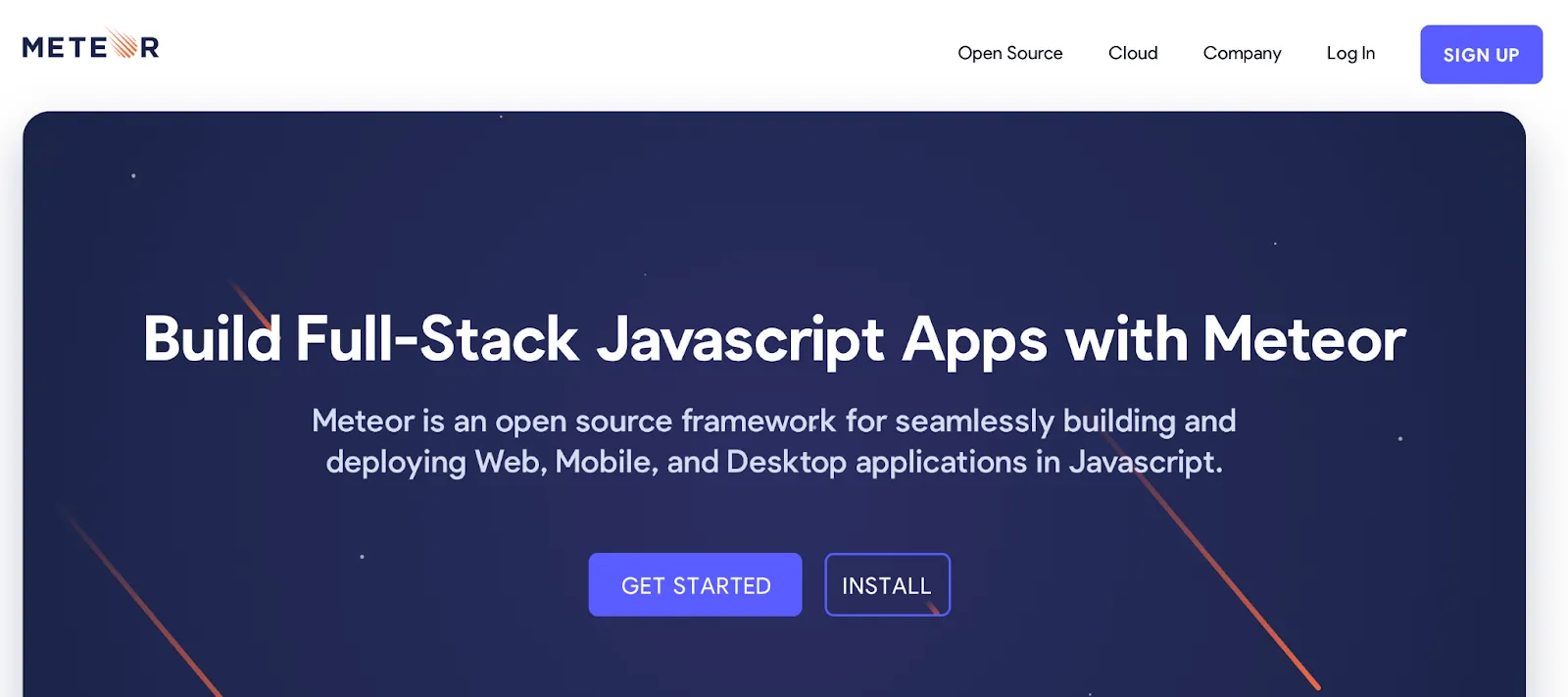This screenshot has height=697, width=1568.
Task: Go to the Log In page
Action: point(1350,54)
